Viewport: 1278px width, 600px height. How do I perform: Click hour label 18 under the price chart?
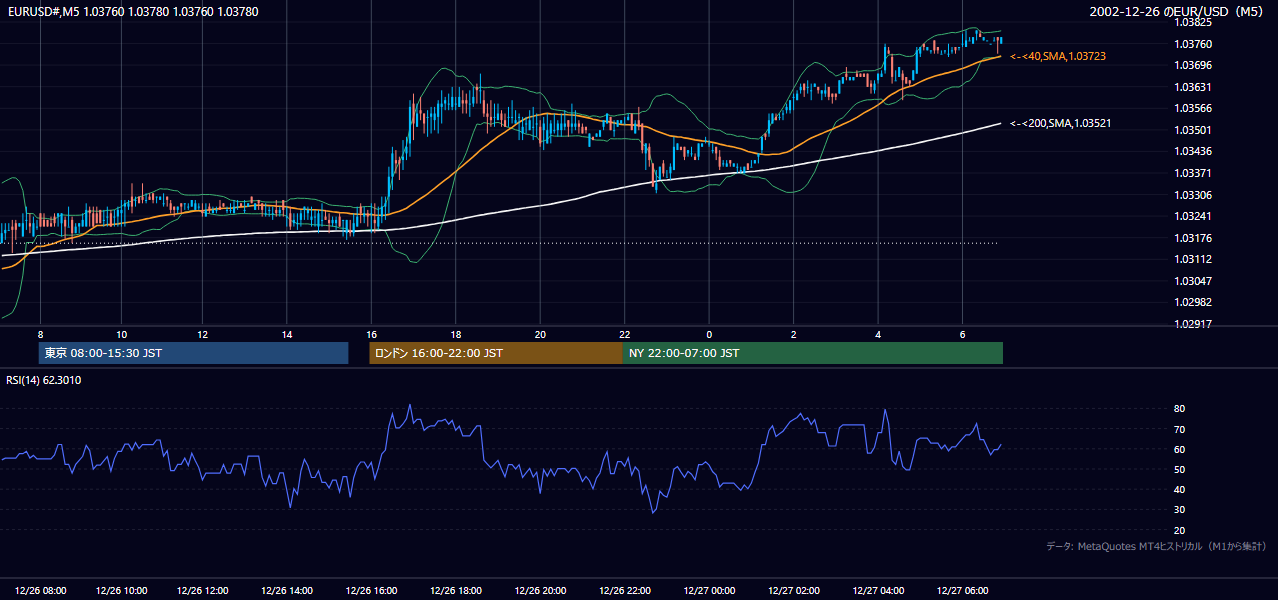[456, 334]
